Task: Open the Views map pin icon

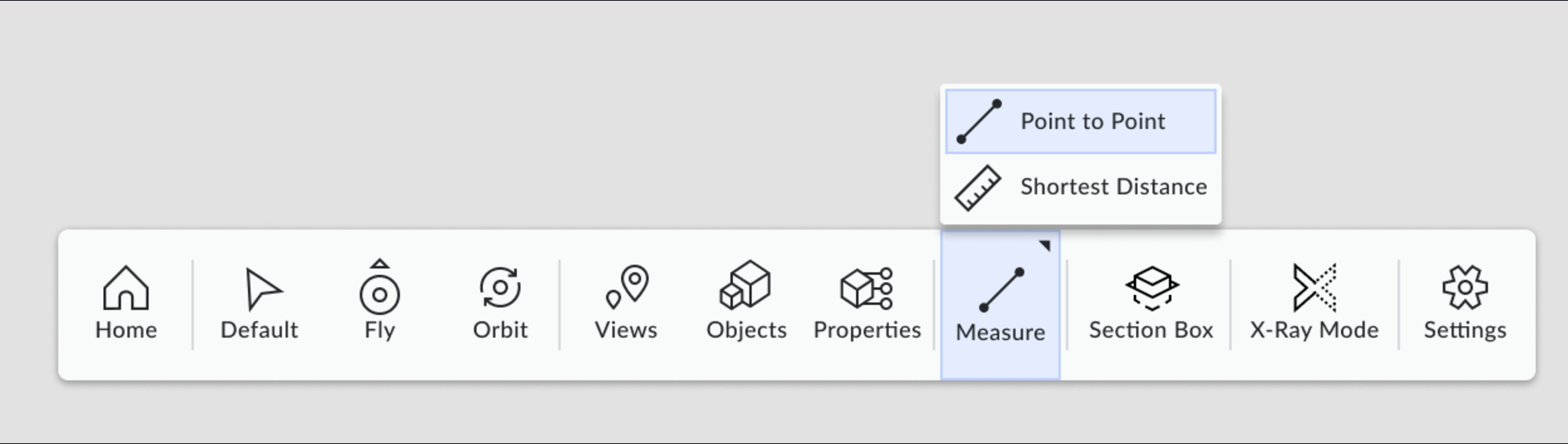Action: [x=627, y=287]
